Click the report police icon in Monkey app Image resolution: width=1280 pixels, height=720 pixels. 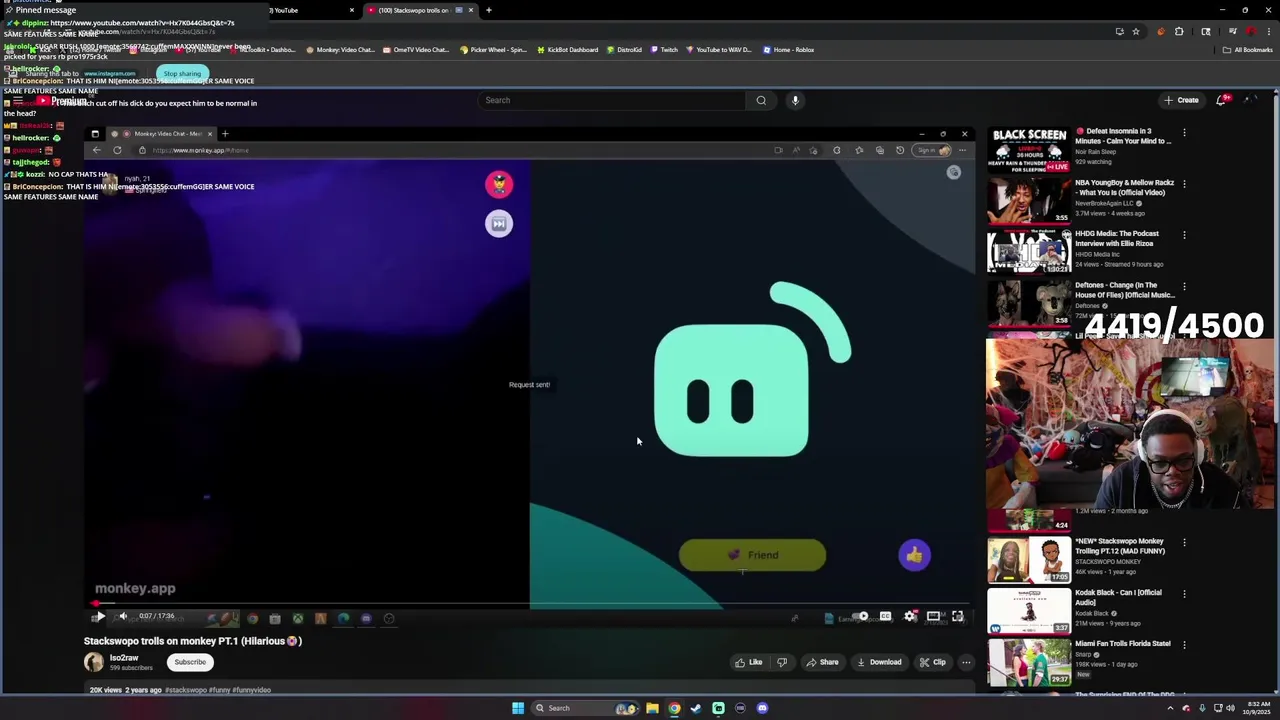pyautogui.click(x=499, y=184)
